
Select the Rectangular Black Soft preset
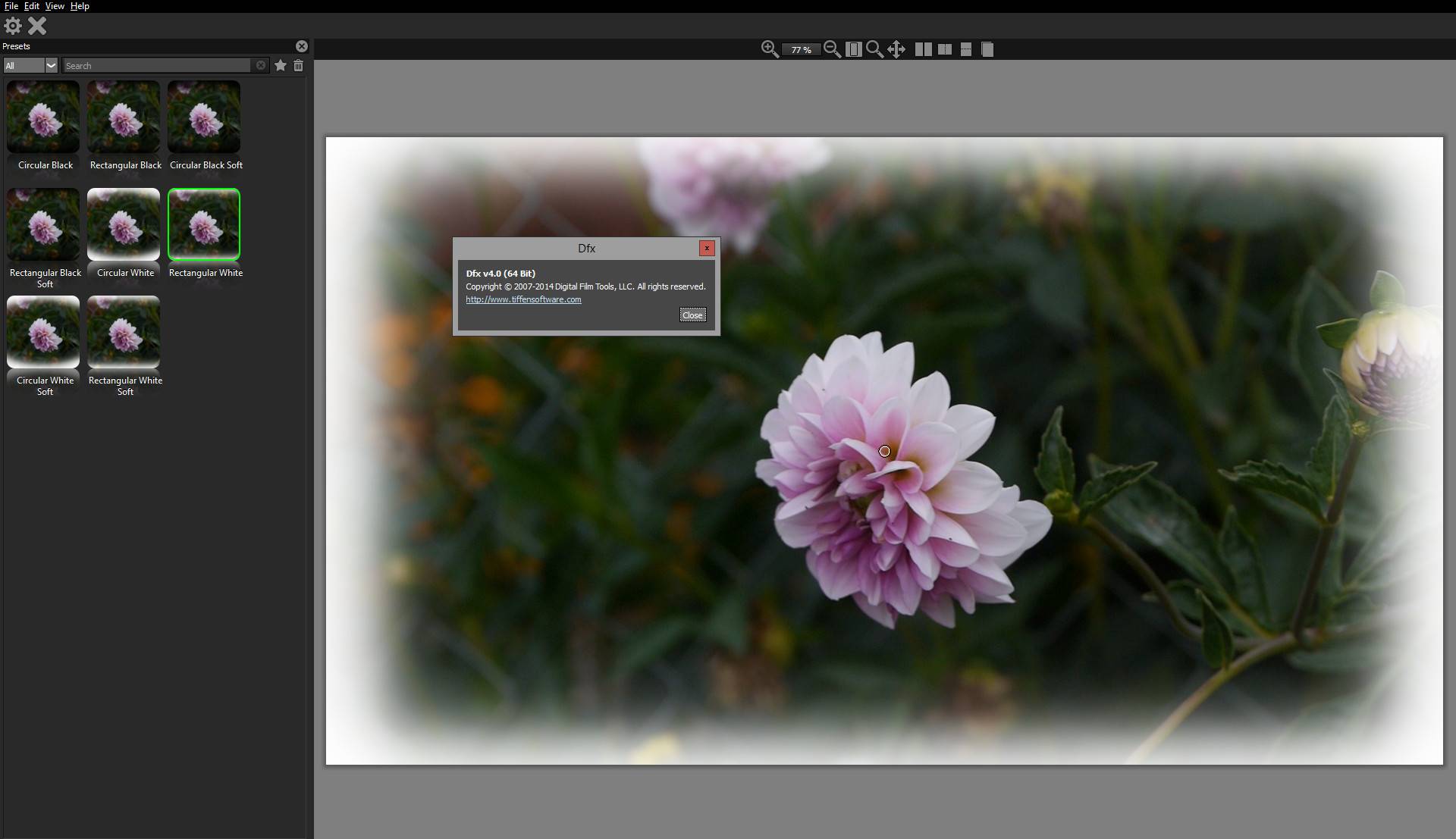coord(43,225)
